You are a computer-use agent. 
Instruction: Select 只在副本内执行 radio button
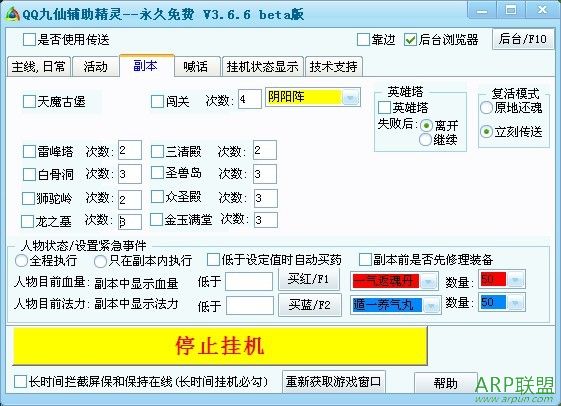(100, 260)
